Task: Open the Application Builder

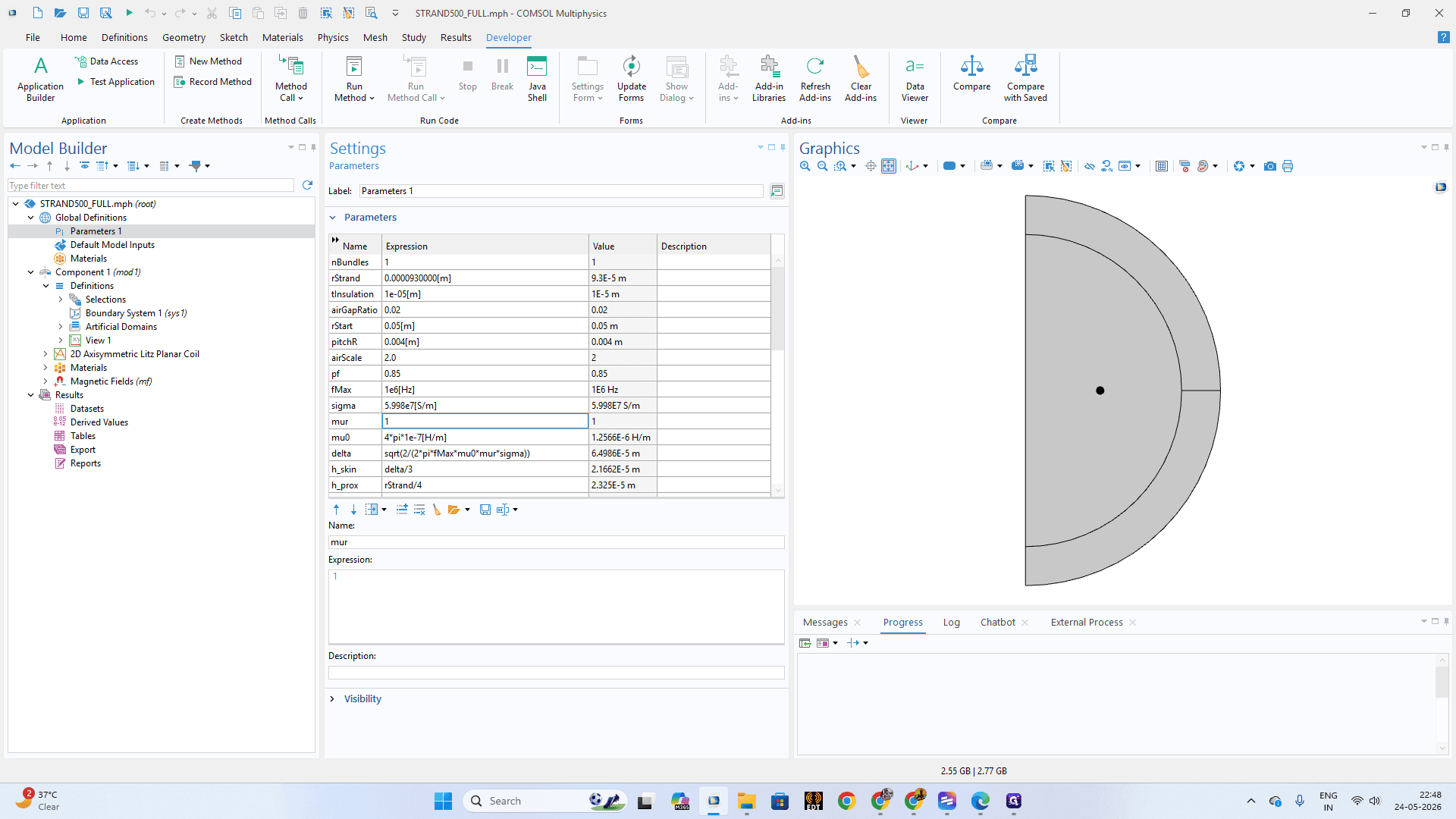Action: 40,78
